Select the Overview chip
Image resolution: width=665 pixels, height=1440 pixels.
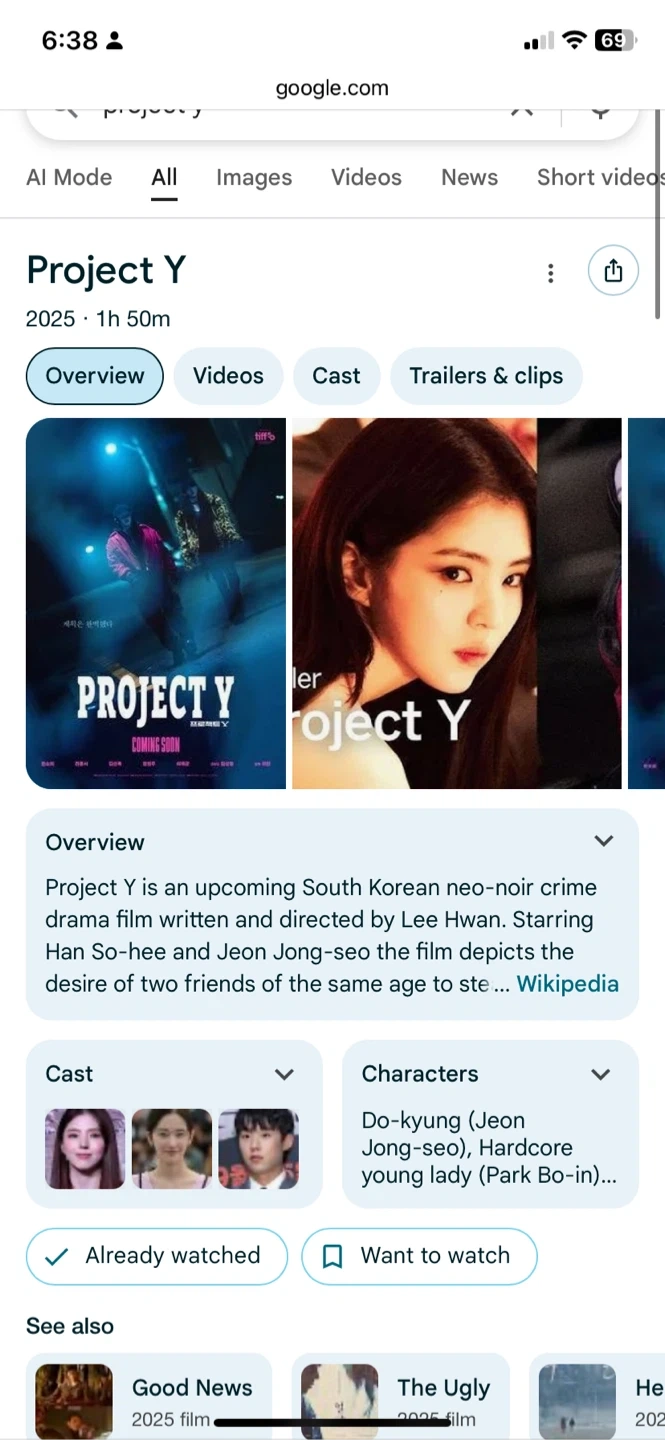tap(95, 376)
